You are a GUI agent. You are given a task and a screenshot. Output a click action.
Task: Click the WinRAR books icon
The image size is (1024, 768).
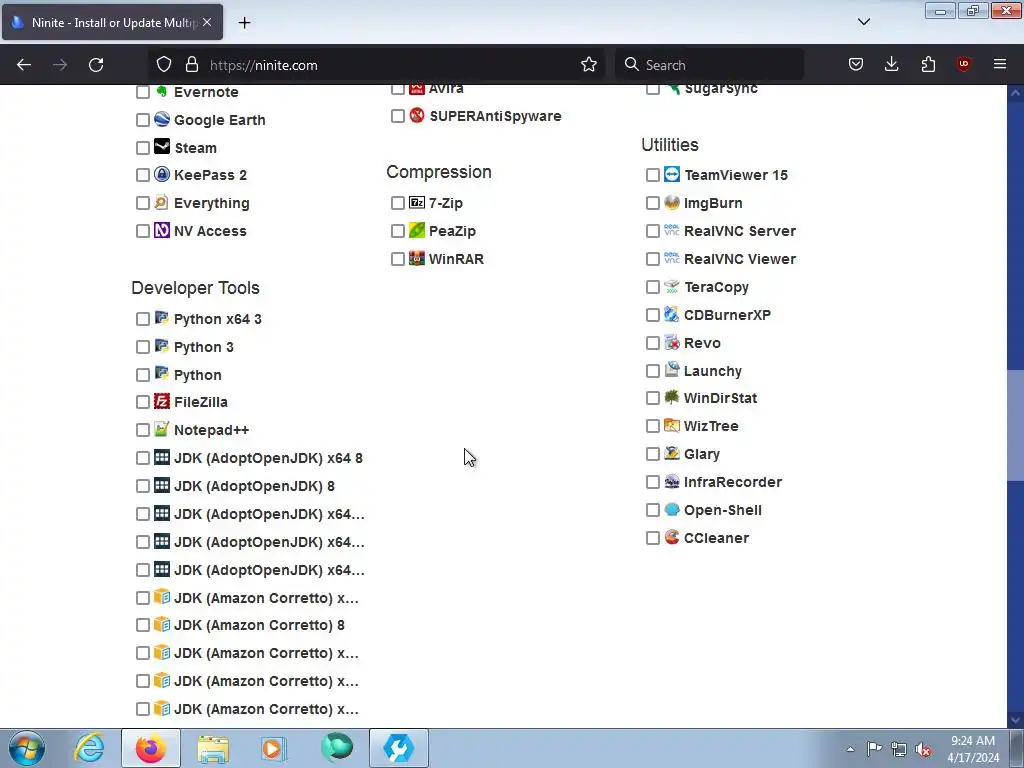point(417,259)
